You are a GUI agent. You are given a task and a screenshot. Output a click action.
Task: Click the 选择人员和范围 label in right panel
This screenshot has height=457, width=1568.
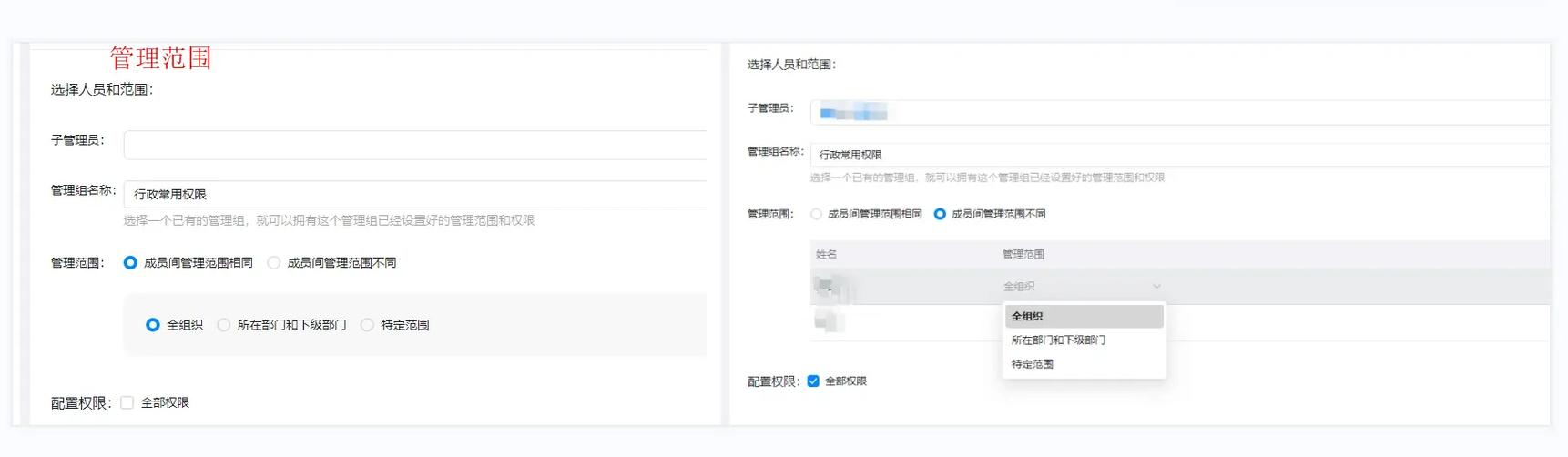(791, 65)
